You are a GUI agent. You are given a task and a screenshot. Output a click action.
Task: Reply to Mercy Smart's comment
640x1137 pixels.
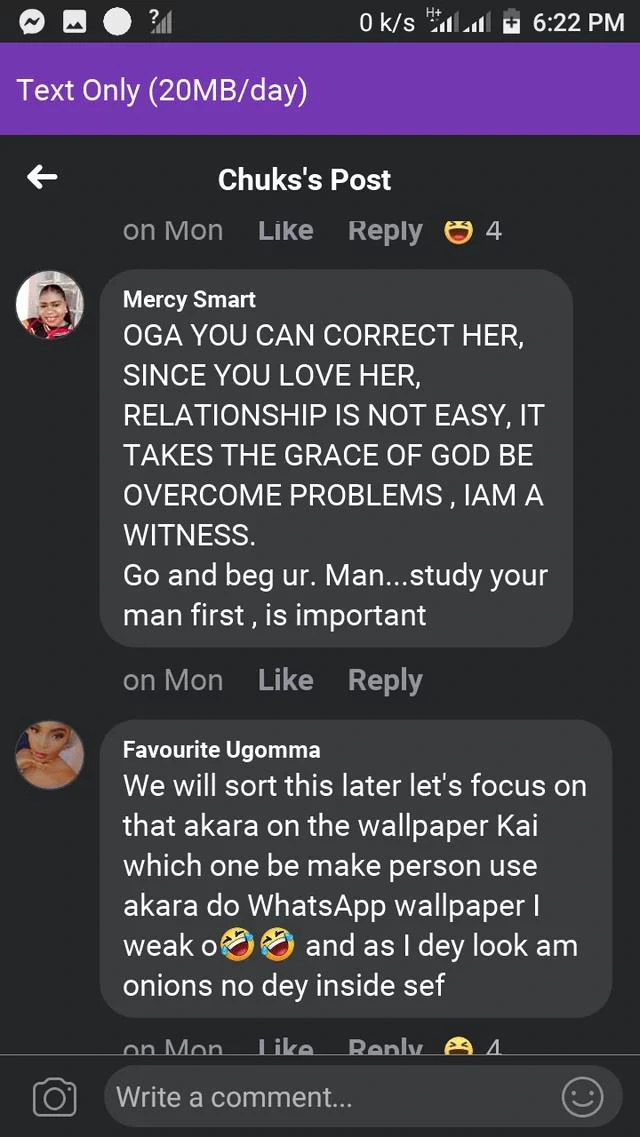[385, 680]
